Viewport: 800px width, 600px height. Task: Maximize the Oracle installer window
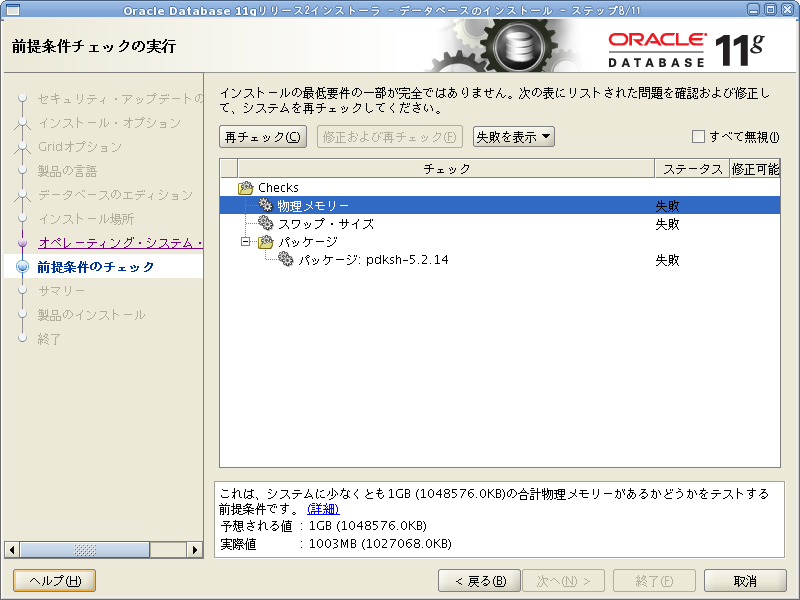[770, 9]
